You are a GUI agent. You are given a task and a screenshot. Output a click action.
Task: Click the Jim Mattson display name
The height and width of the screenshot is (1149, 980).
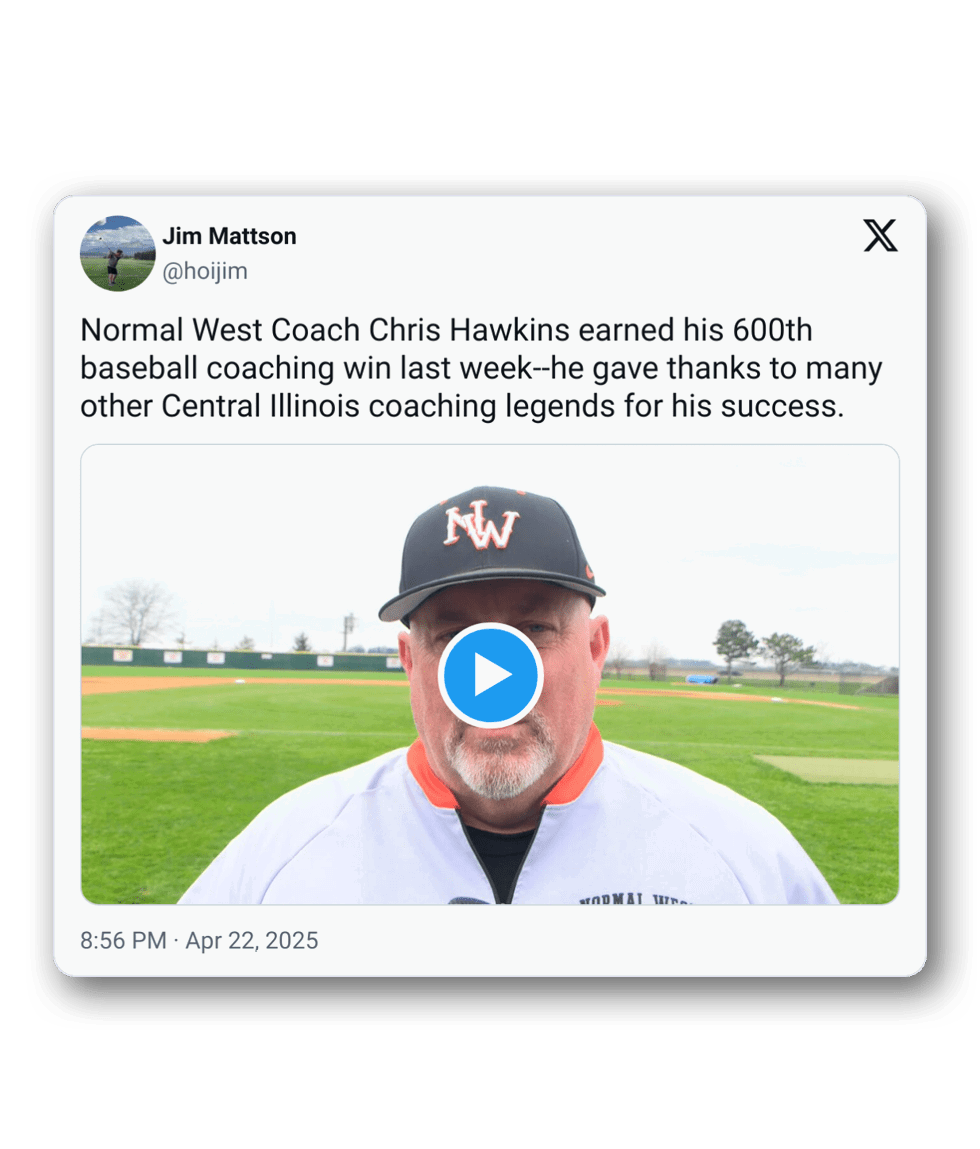click(x=229, y=236)
